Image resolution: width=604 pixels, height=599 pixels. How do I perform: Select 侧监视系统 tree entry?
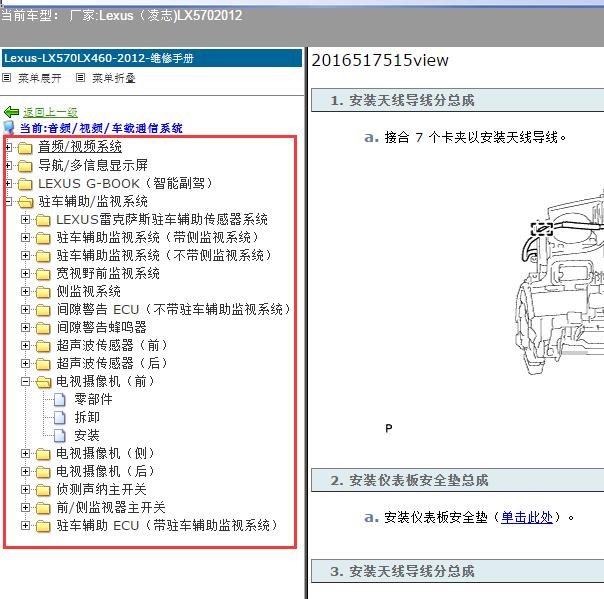coord(89,292)
